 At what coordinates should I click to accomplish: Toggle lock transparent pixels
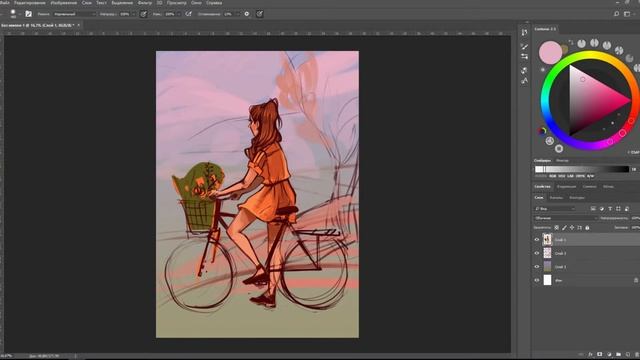point(556,227)
